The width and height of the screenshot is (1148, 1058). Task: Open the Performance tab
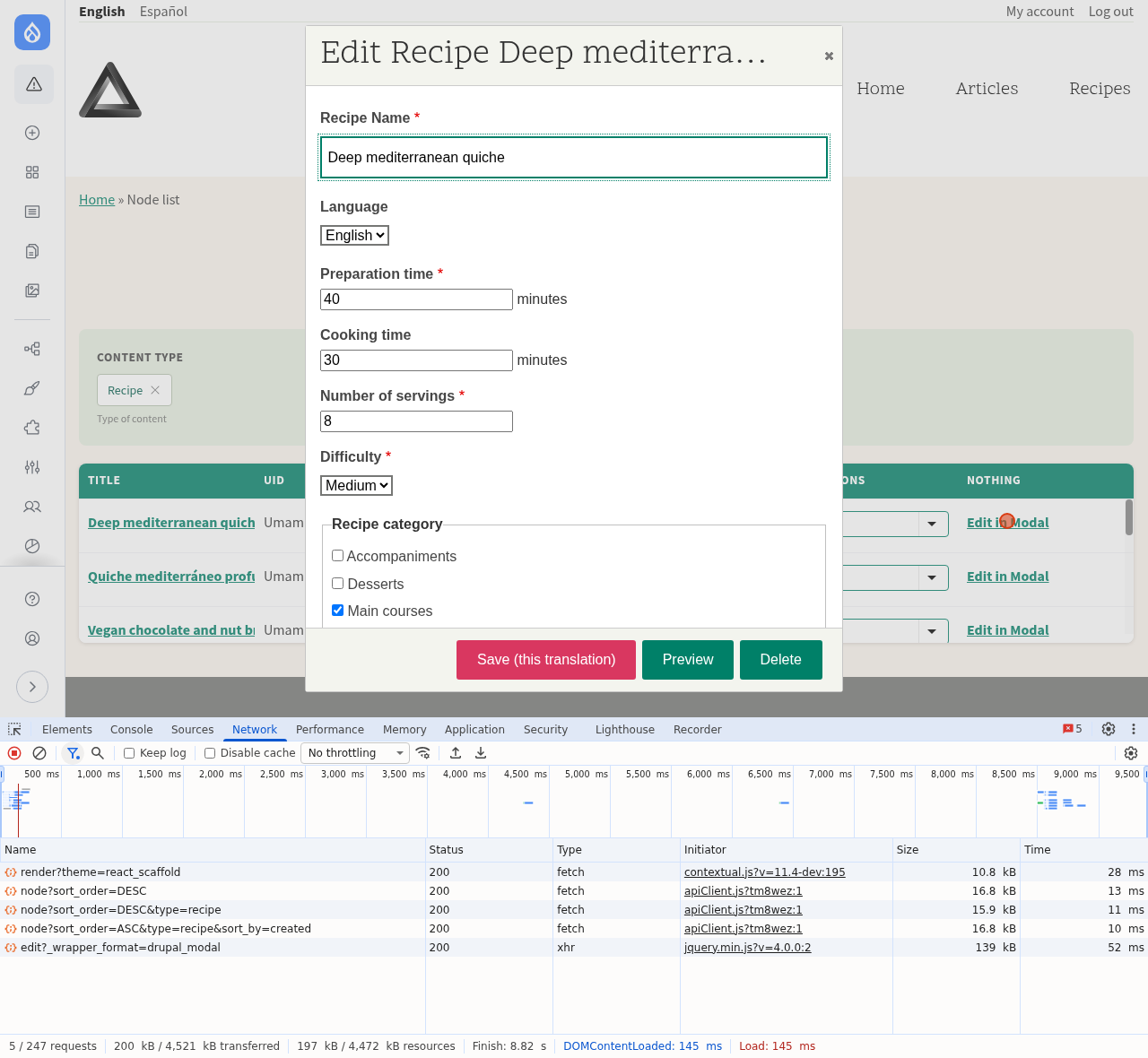coord(330,730)
